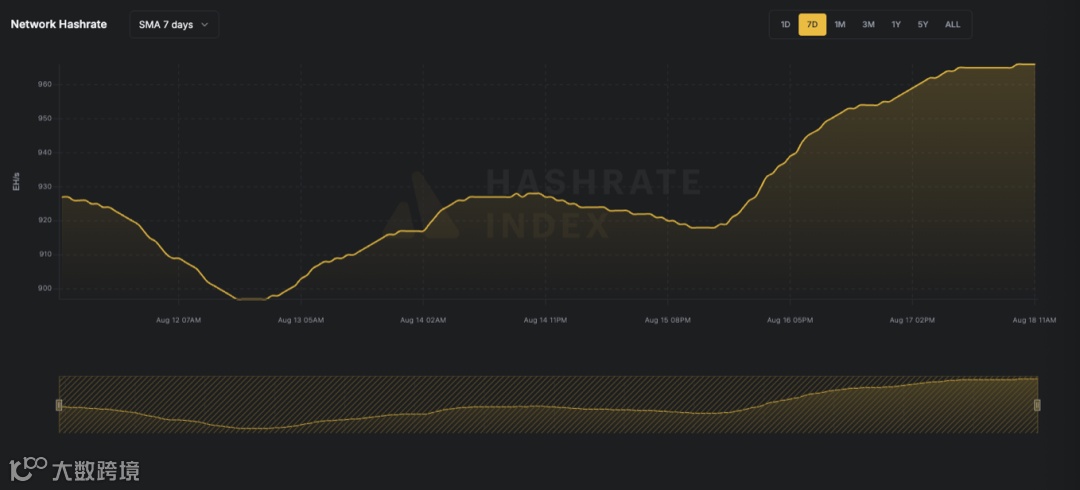Click the Aug 14 02AM axis label
Viewport: 1080px width, 490px height.
coord(423,320)
